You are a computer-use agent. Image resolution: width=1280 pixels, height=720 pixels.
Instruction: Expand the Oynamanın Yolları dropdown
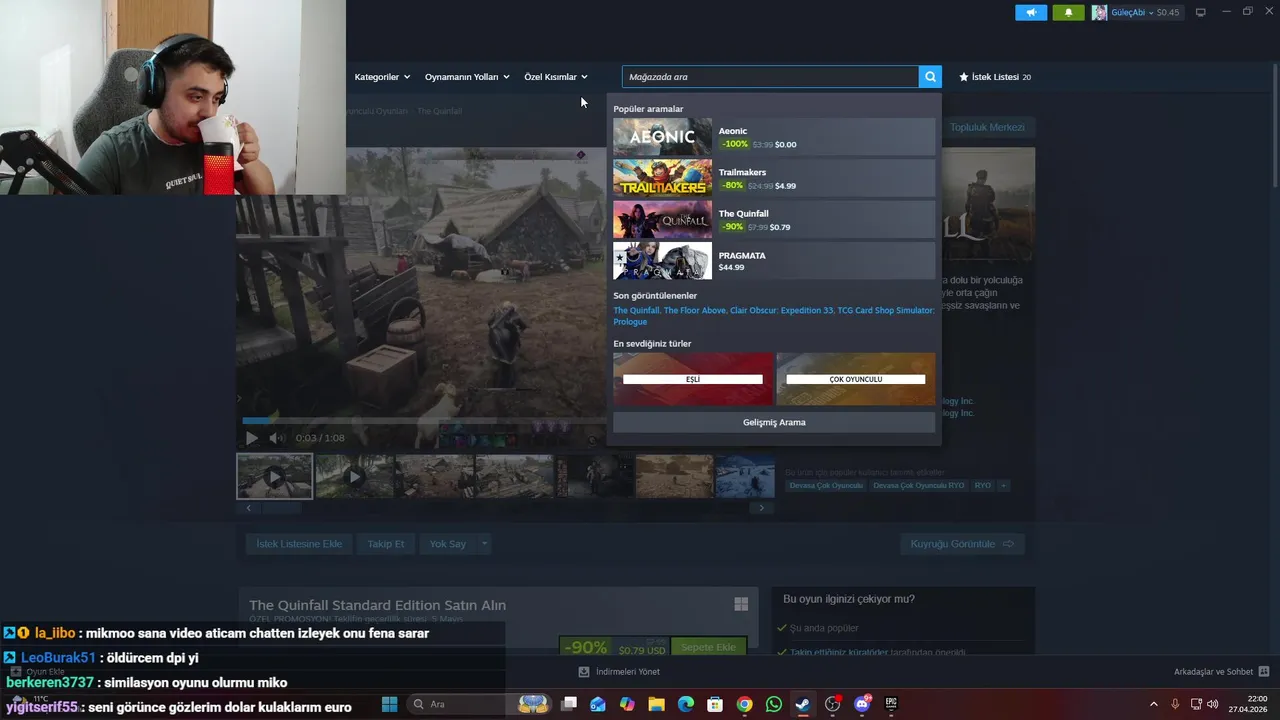(467, 77)
